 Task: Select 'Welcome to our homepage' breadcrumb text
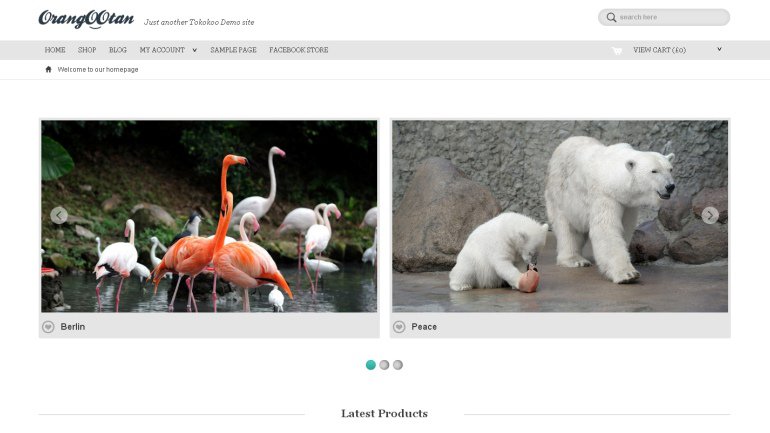pos(98,70)
